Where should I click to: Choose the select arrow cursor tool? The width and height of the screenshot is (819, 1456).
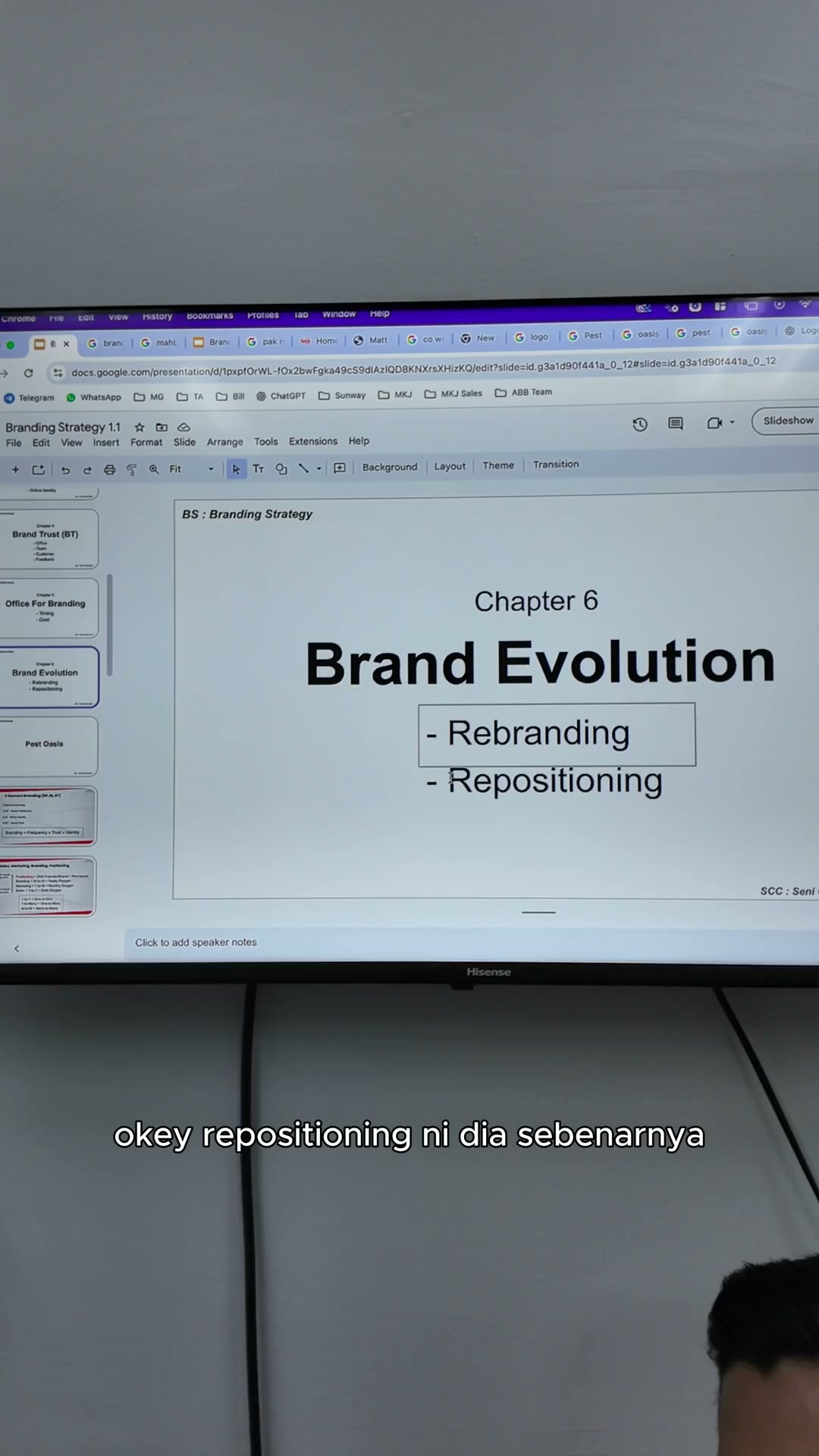236,469
